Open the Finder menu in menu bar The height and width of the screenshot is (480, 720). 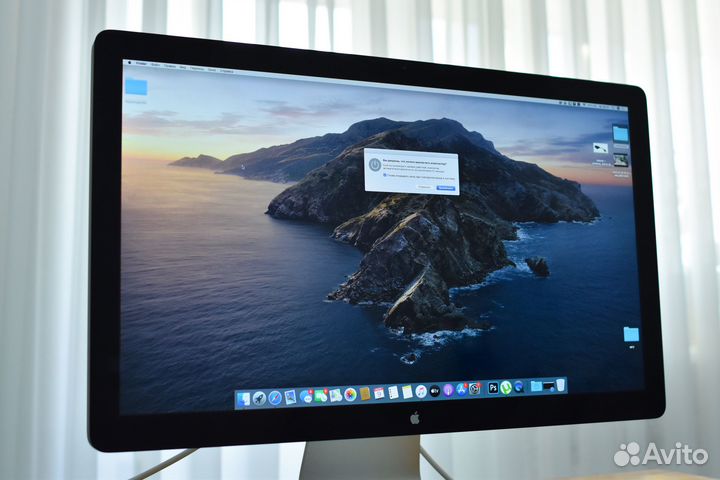(x=141, y=63)
